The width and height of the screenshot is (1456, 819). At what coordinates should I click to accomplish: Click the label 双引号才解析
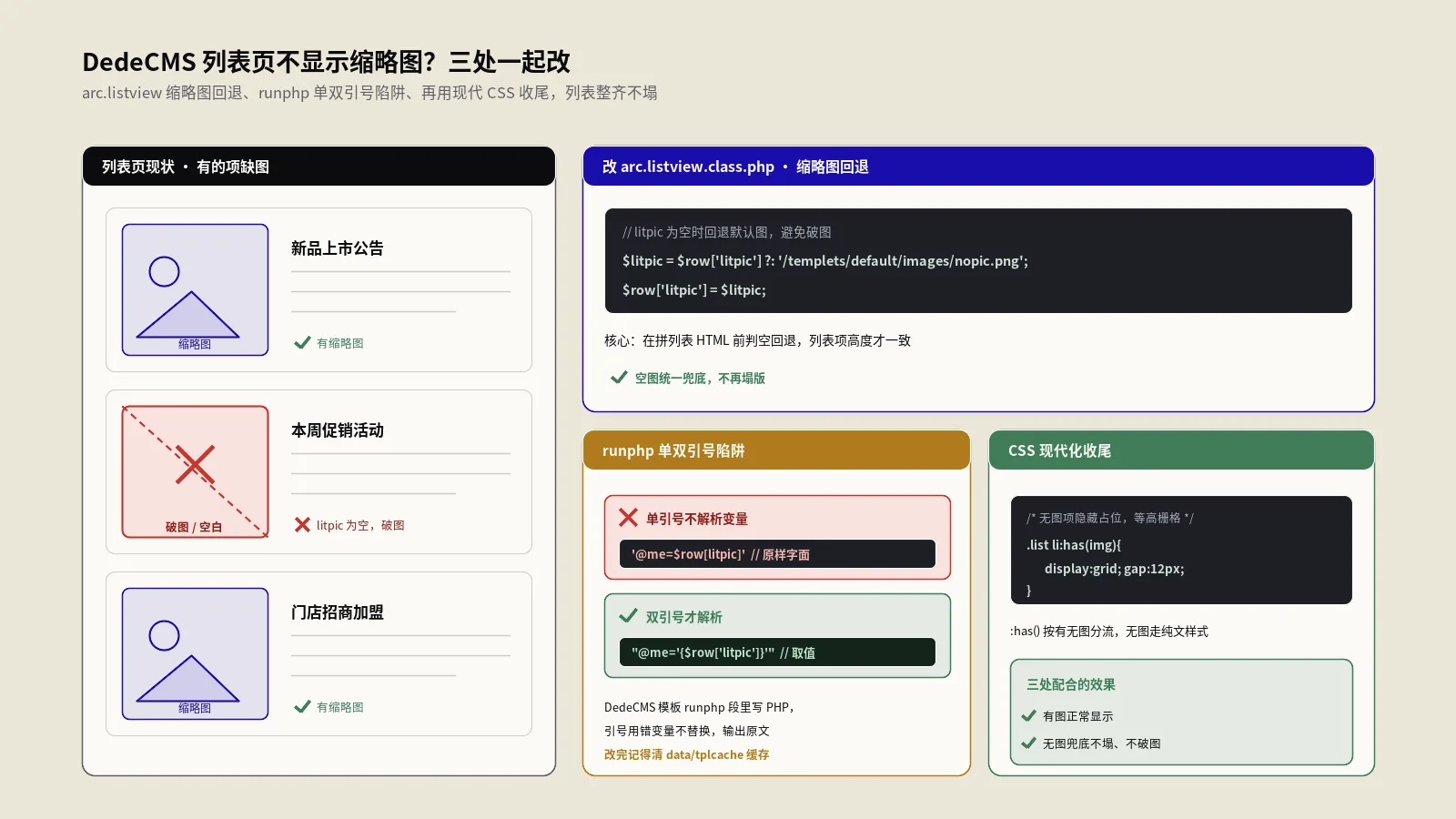point(684,617)
